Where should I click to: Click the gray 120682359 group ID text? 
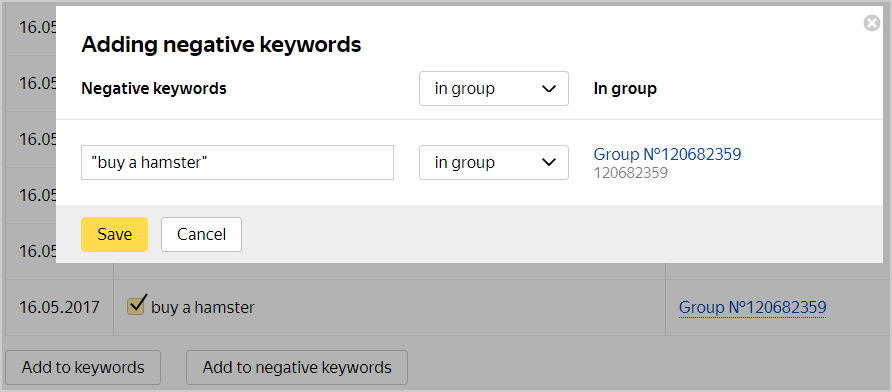630,173
